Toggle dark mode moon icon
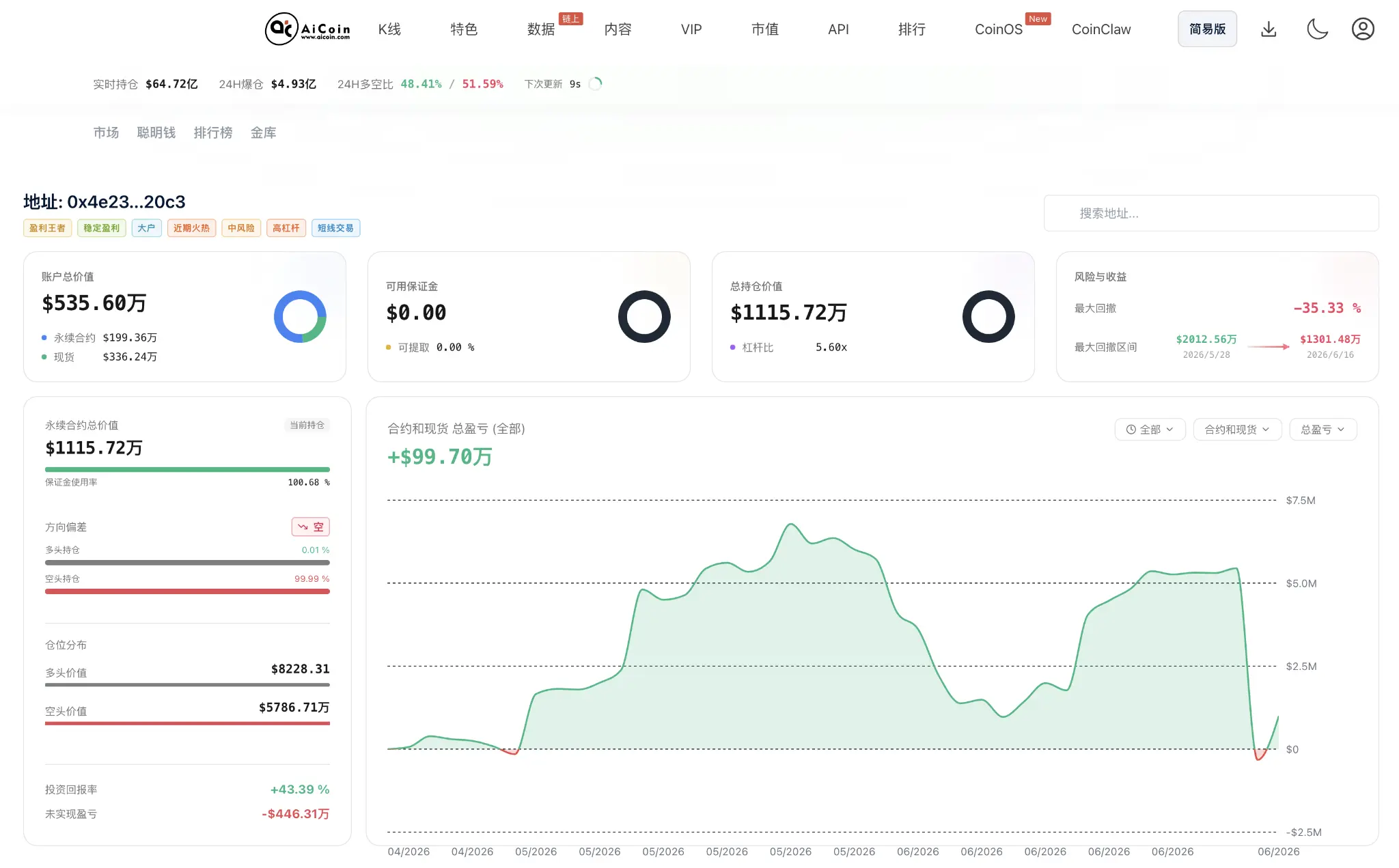This screenshot has height=868, width=1399. click(1317, 29)
